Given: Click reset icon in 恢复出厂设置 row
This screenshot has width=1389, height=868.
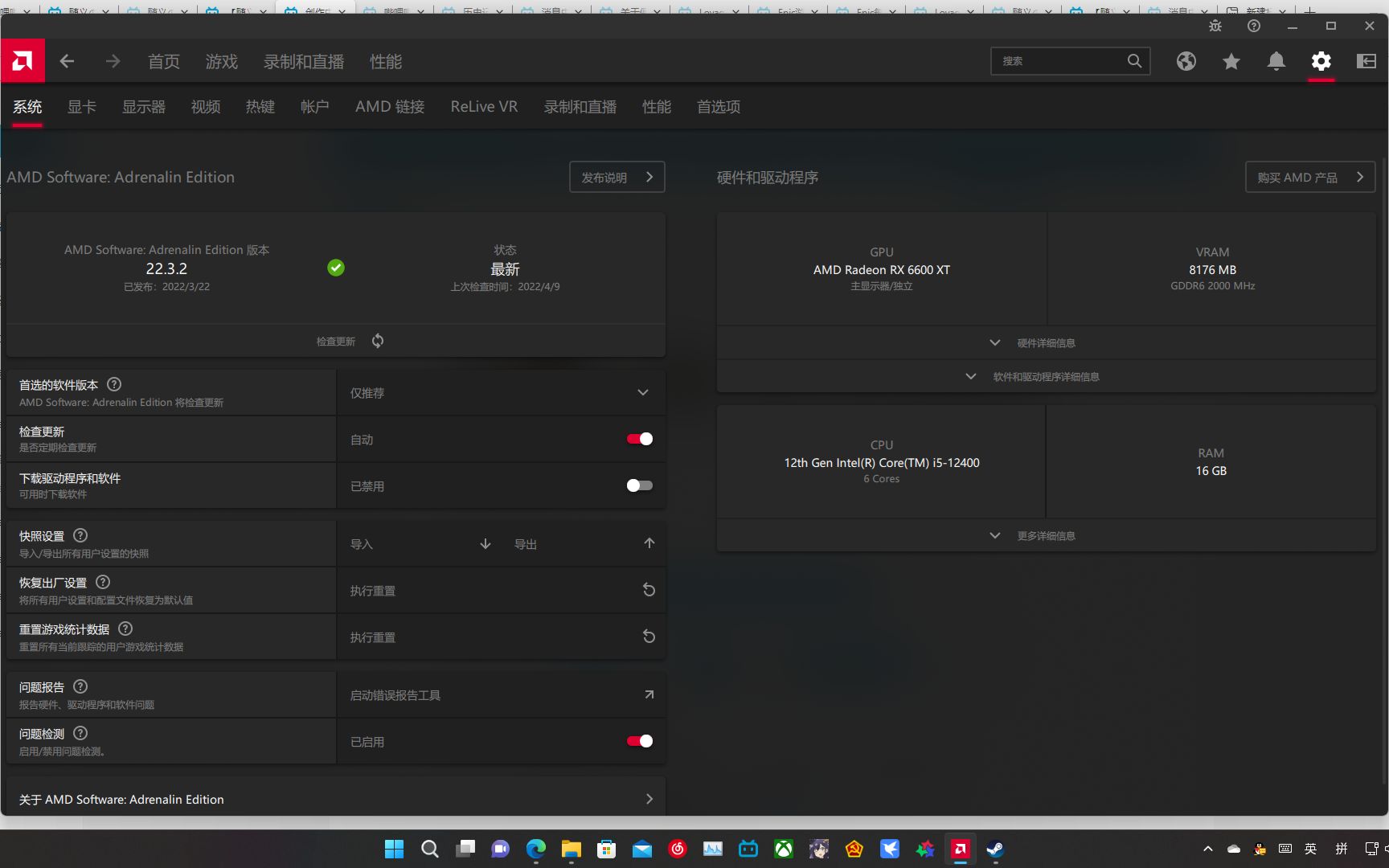Looking at the screenshot, I should [649, 590].
